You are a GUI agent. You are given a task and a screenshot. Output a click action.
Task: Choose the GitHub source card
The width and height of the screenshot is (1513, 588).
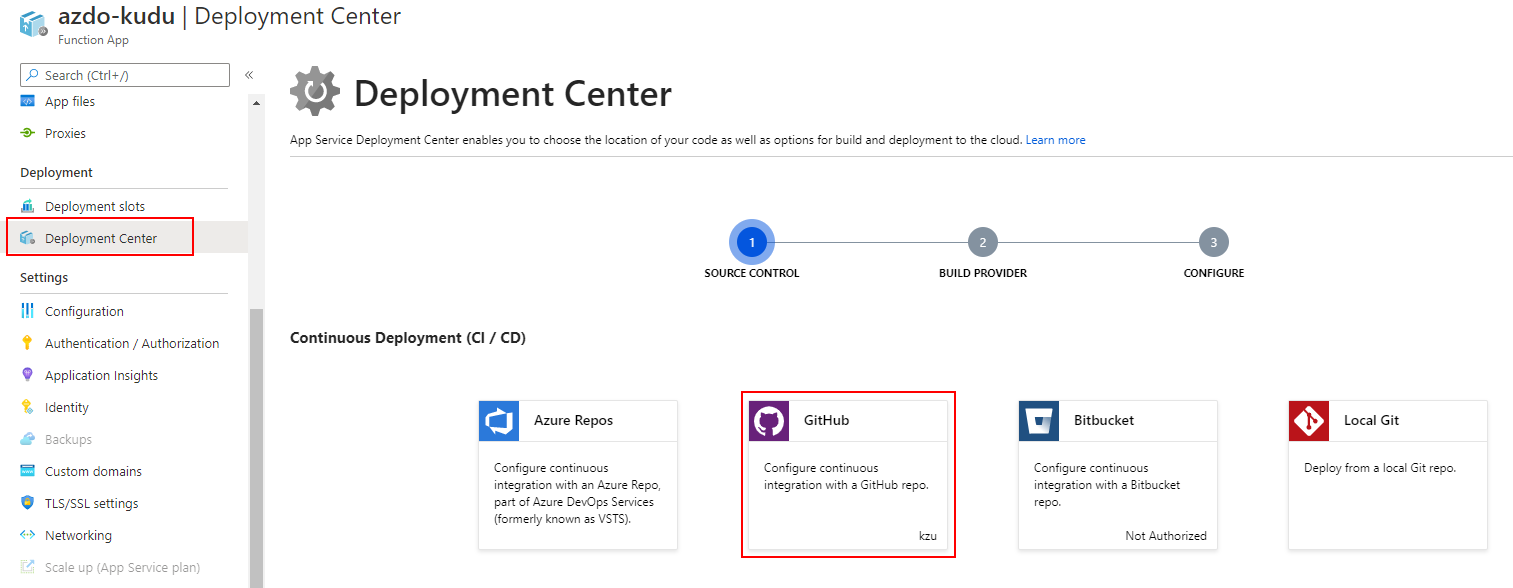pyautogui.click(x=848, y=475)
